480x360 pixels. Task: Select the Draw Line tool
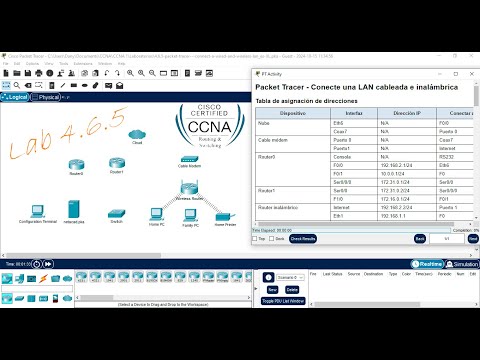[x=63, y=85]
